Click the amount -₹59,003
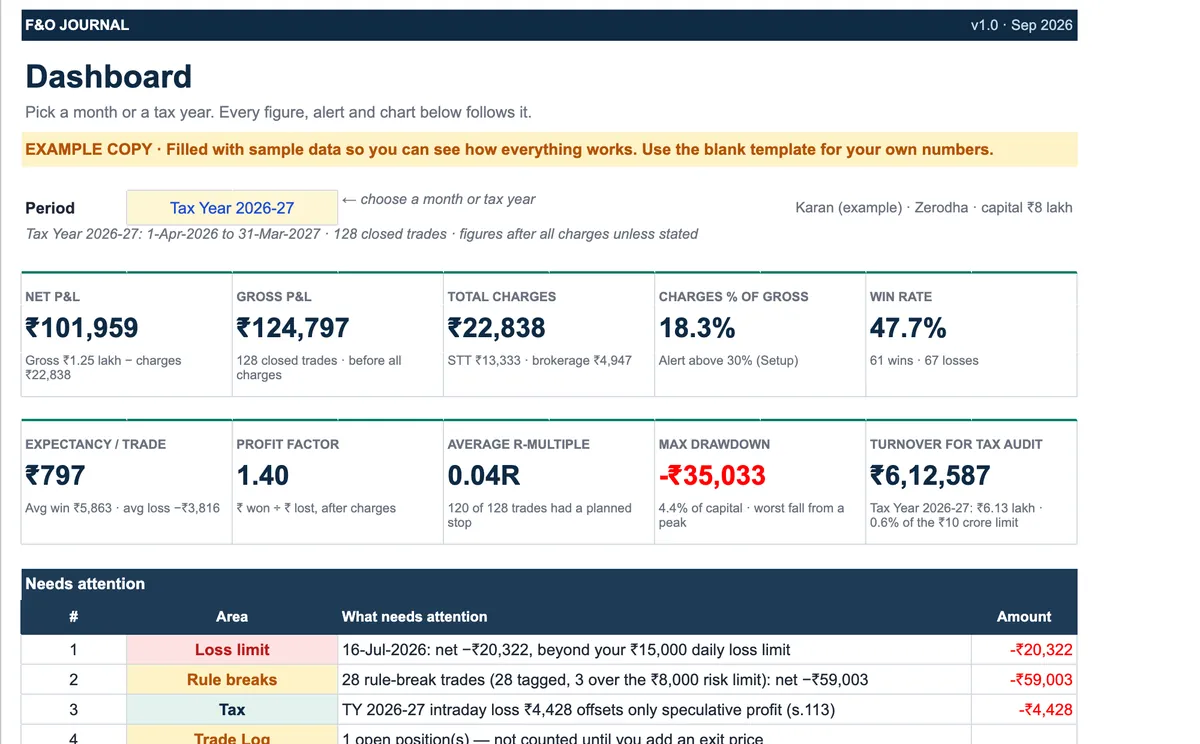The width and height of the screenshot is (1200, 744). coord(1041,680)
